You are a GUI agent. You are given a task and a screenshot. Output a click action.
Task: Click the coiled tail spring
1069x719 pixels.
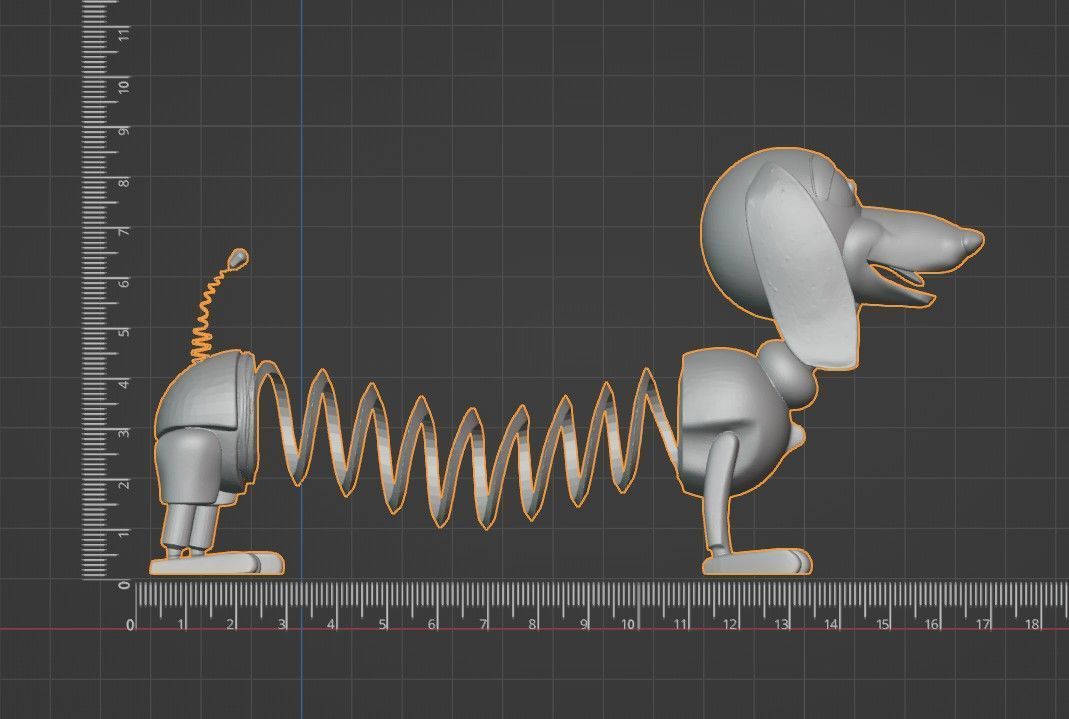[206, 317]
